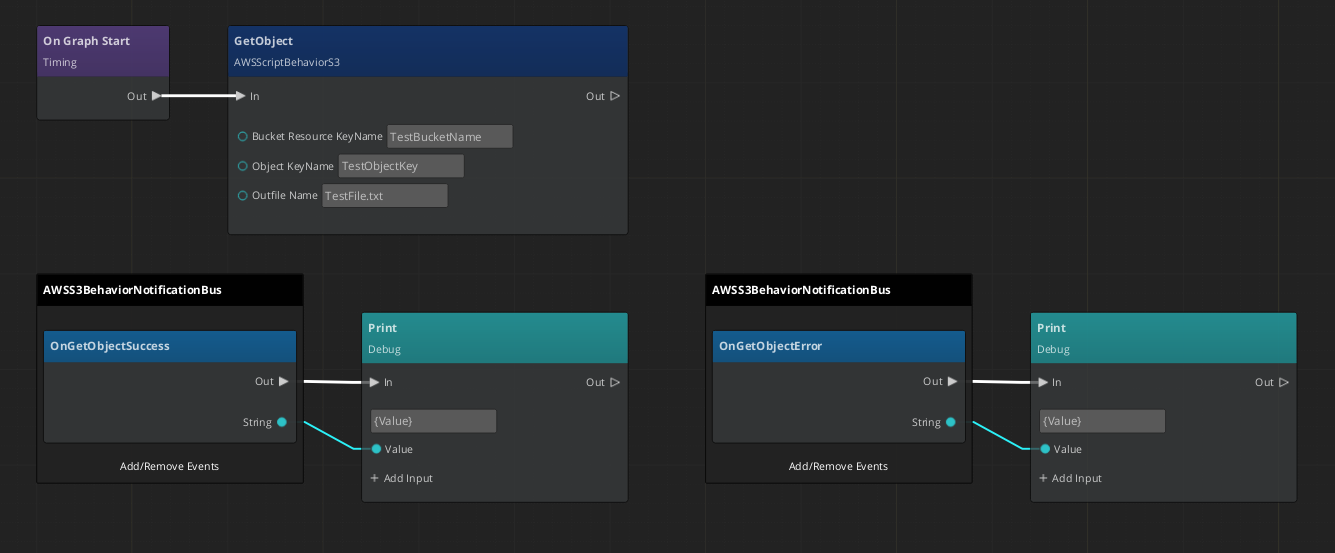The image size is (1335, 553).
Task: Click the String output pin on OnGetObjectSuccess
Action: (x=282, y=422)
